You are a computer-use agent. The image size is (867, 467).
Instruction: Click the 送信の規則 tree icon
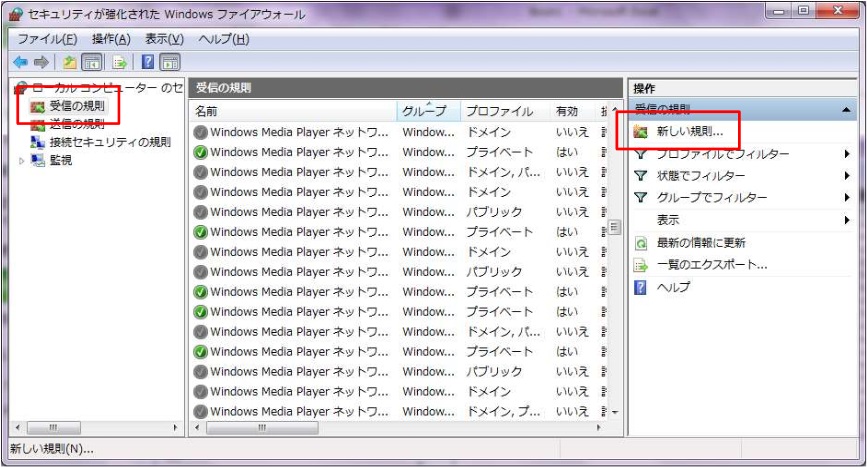tap(38, 125)
